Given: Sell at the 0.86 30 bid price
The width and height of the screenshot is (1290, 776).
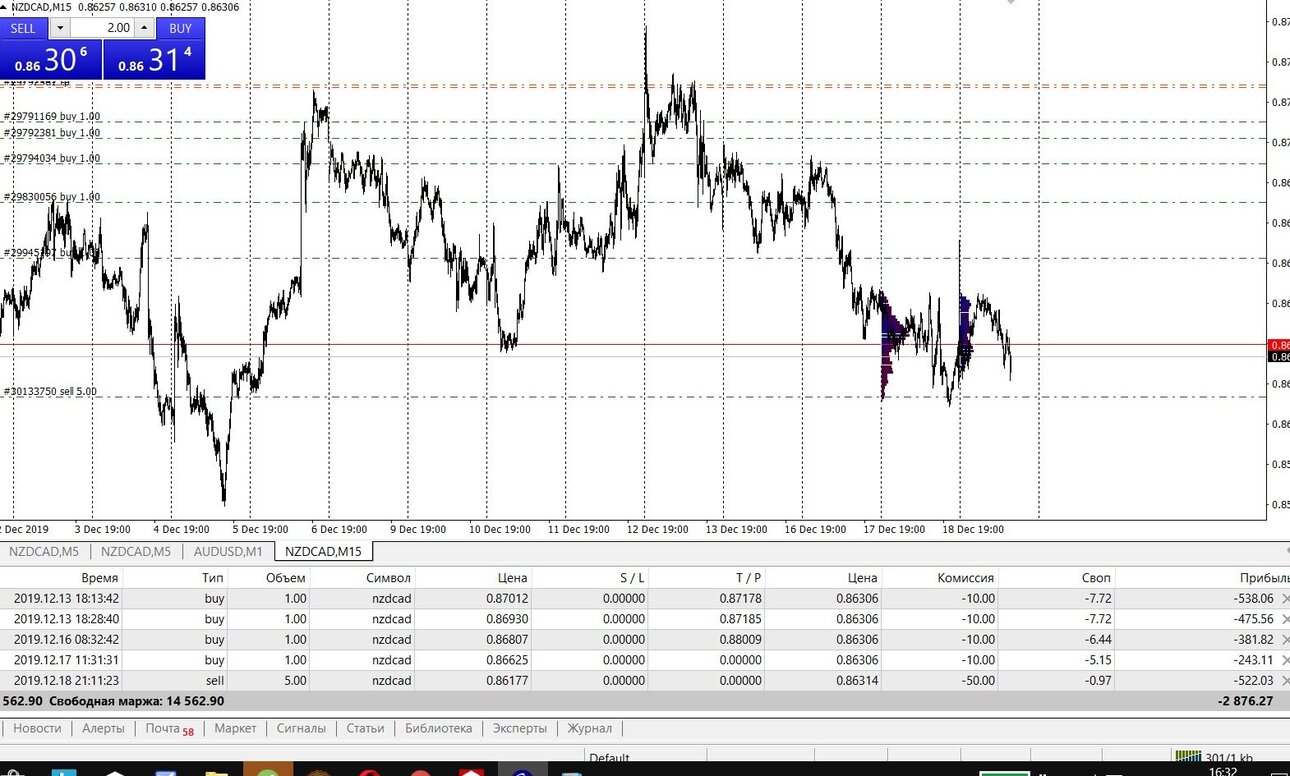Looking at the screenshot, I should pyautogui.click(x=50, y=60).
